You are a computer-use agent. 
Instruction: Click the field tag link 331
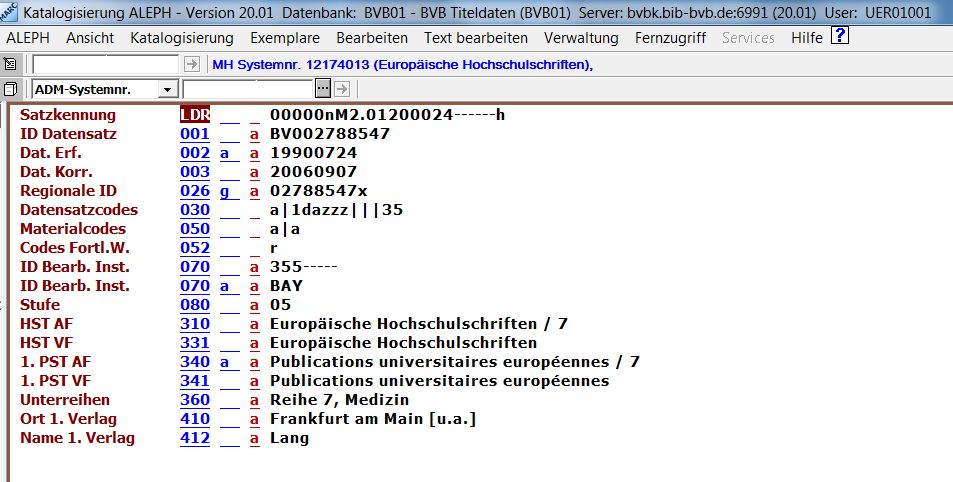pyautogui.click(x=195, y=343)
